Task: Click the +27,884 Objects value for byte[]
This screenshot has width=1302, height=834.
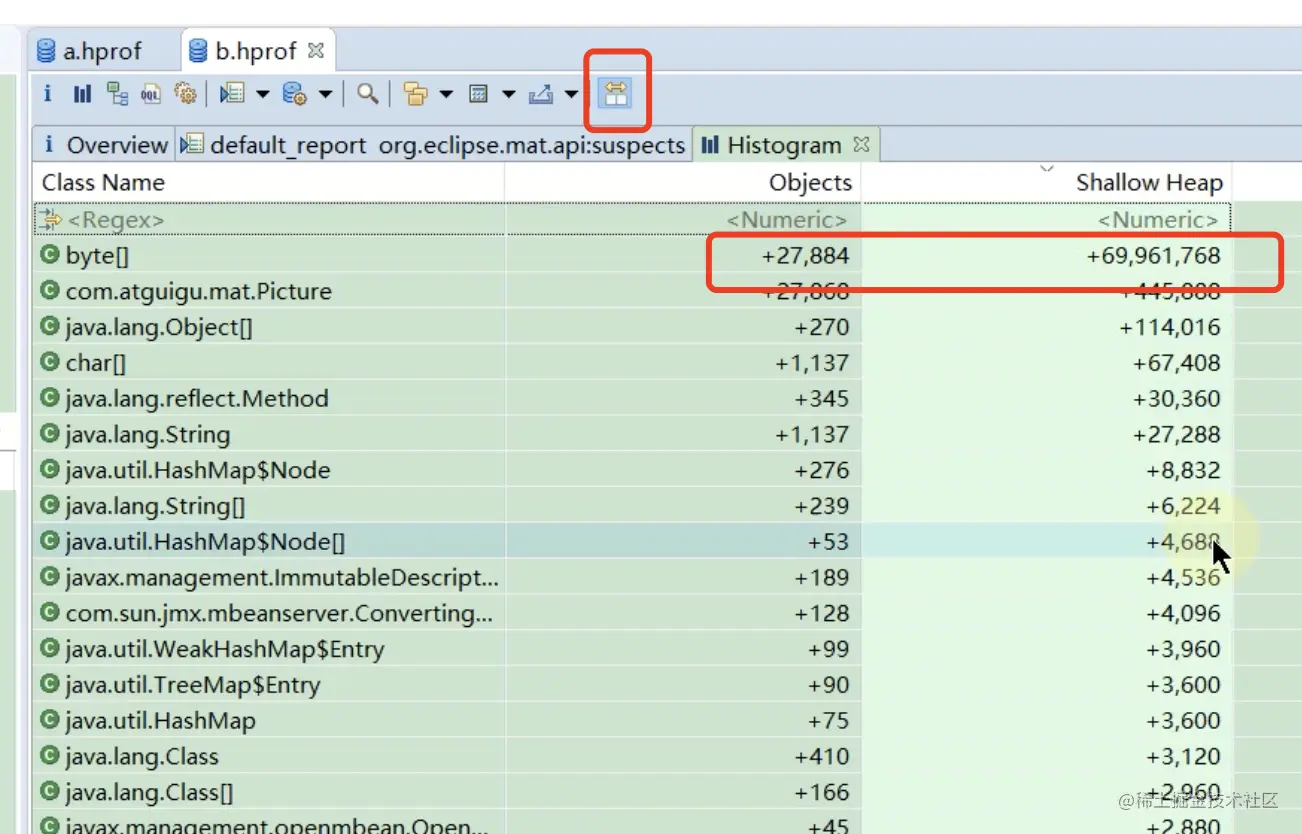Action: [805, 255]
